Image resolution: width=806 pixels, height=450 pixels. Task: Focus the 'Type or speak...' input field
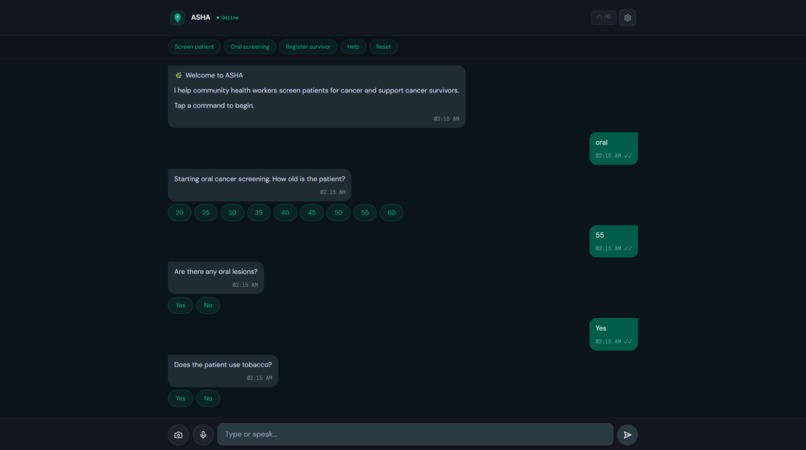[x=415, y=435]
